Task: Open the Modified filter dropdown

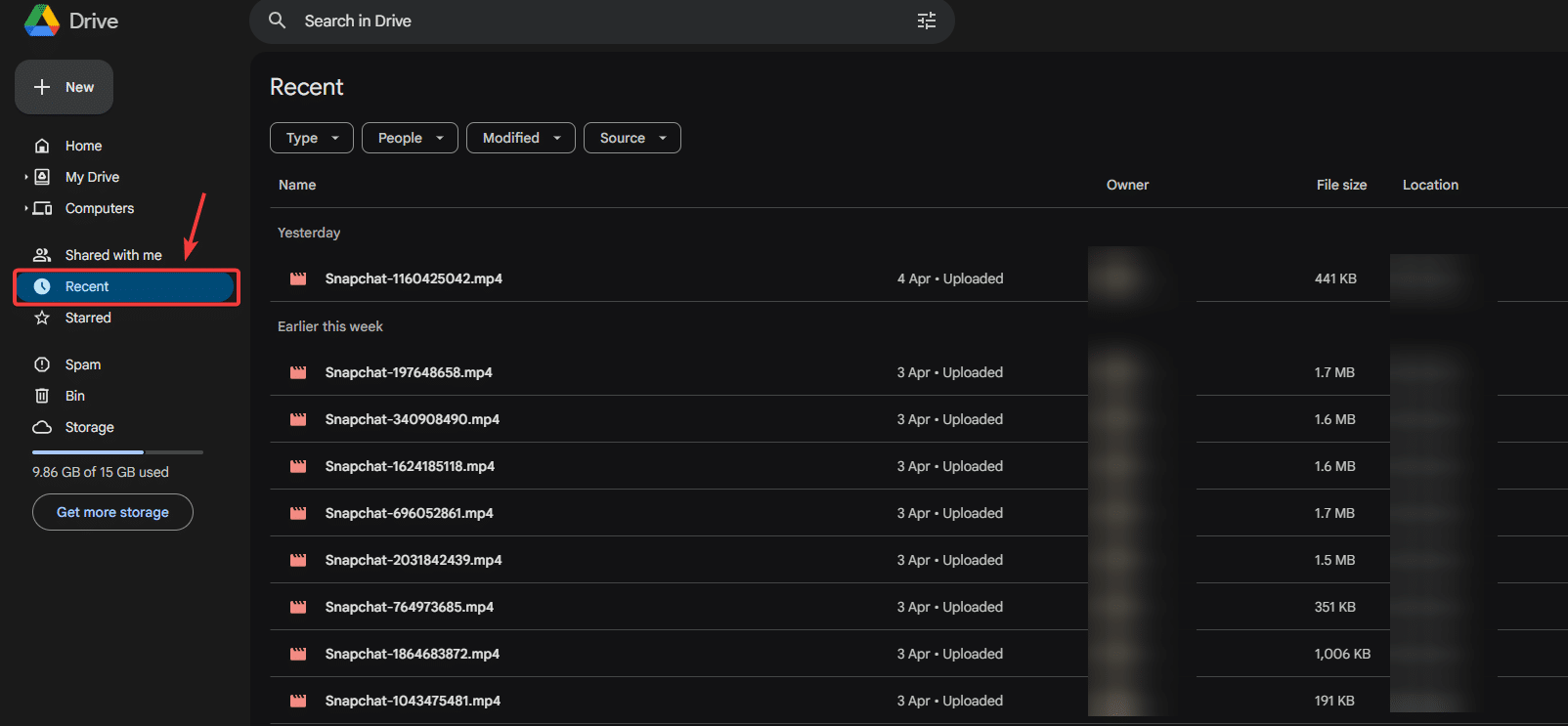Action: pyautogui.click(x=520, y=138)
